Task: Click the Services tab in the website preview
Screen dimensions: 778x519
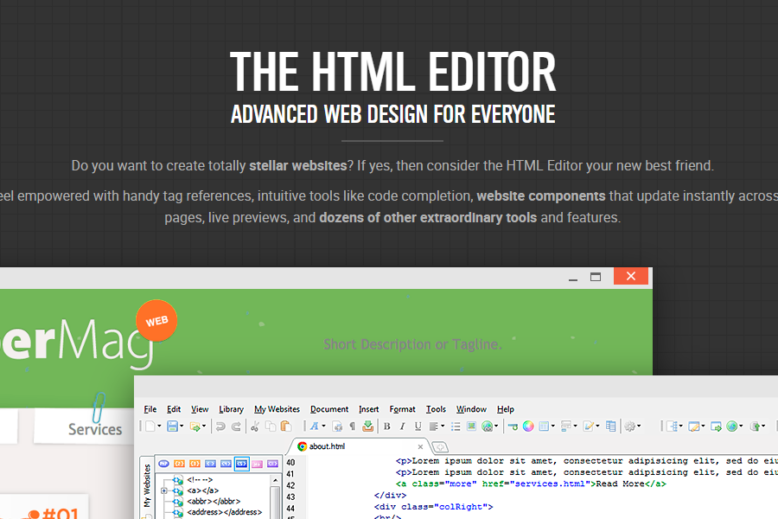Action: (x=95, y=429)
